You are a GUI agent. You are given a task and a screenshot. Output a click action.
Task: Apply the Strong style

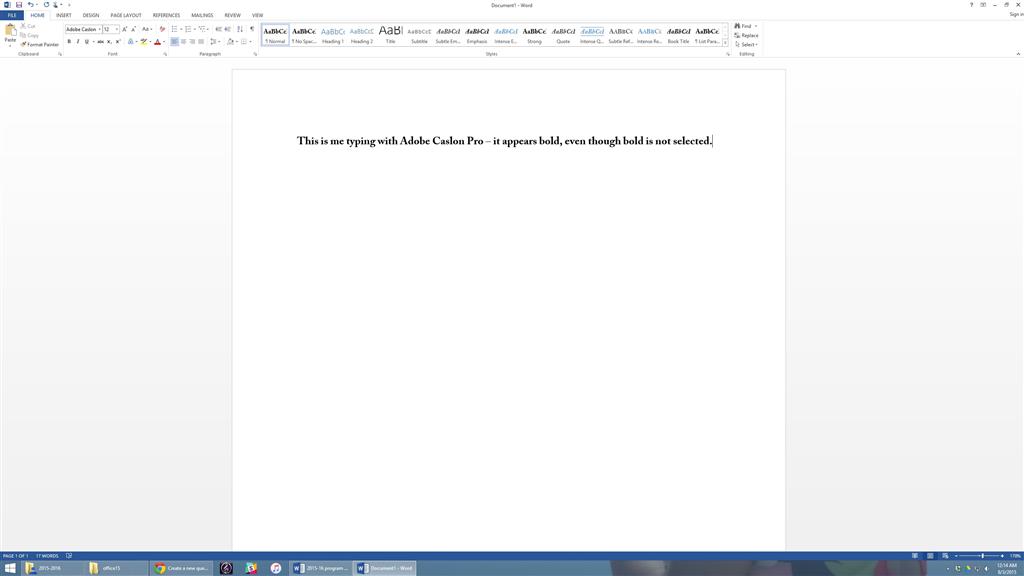pyautogui.click(x=534, y=35)
